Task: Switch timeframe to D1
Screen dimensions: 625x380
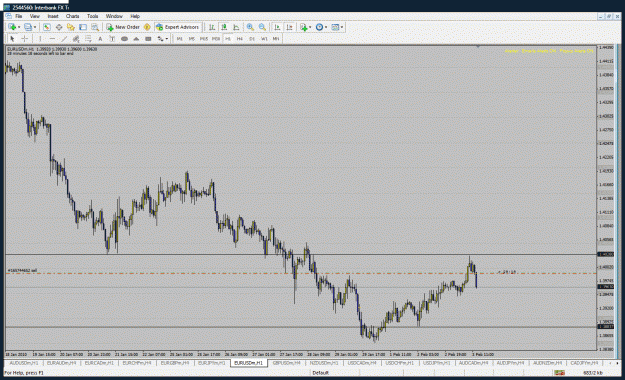Action: point(252,39)
